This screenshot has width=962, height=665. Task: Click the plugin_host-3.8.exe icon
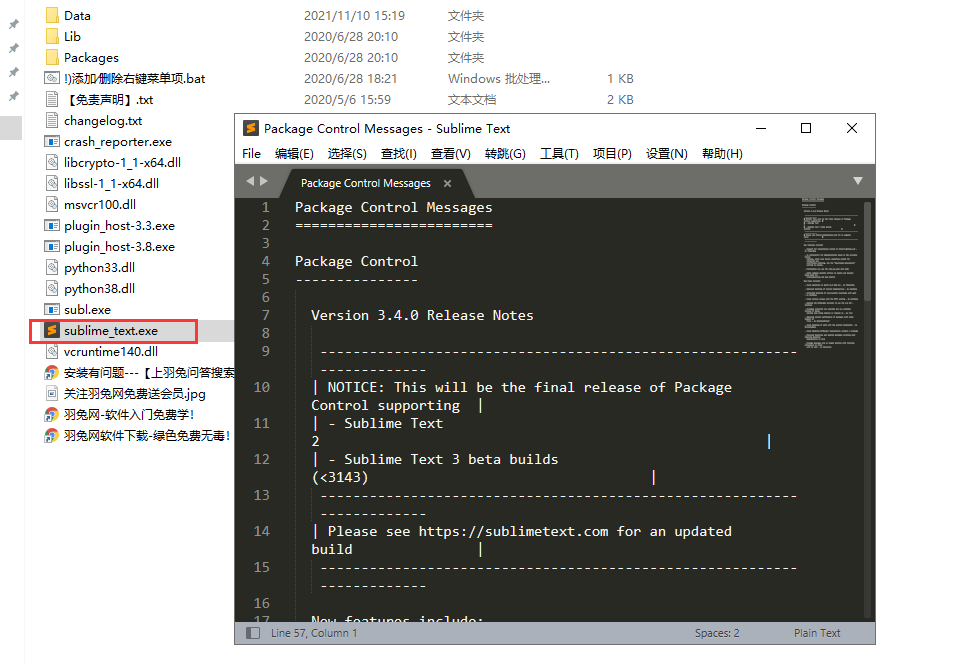(x=52, y=246)
